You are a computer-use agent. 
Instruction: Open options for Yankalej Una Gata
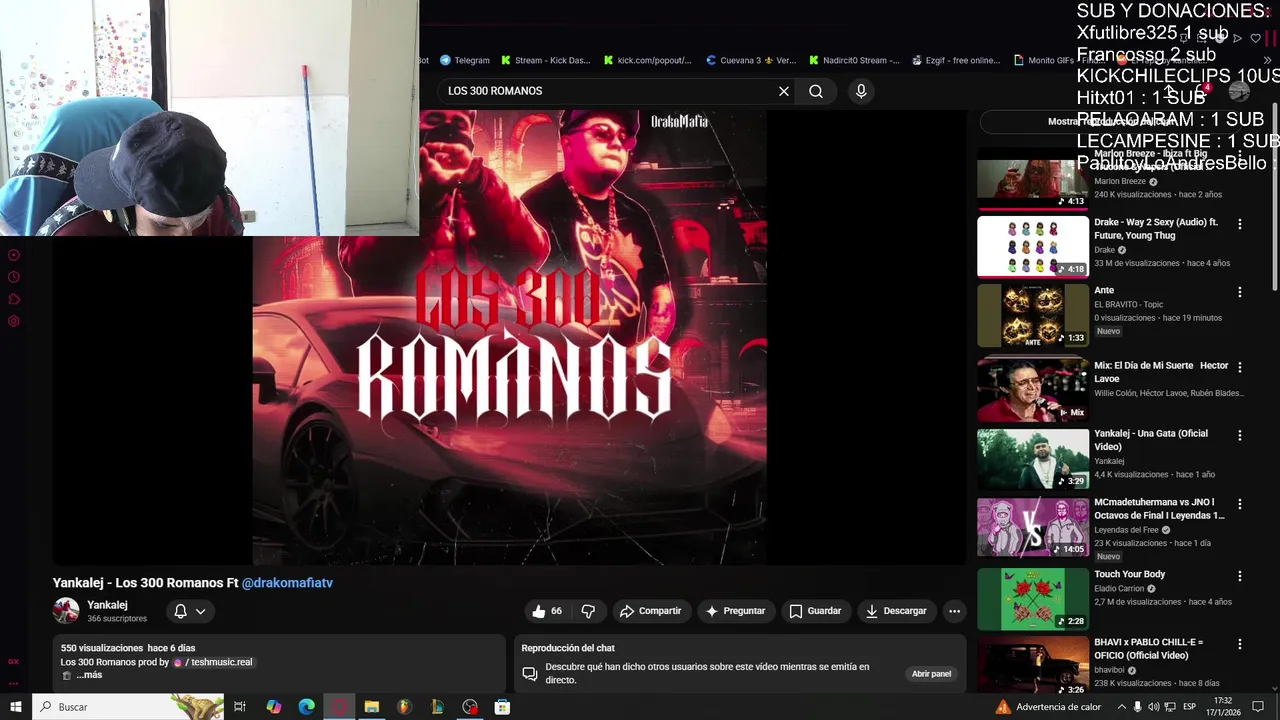coord(1240,435)
